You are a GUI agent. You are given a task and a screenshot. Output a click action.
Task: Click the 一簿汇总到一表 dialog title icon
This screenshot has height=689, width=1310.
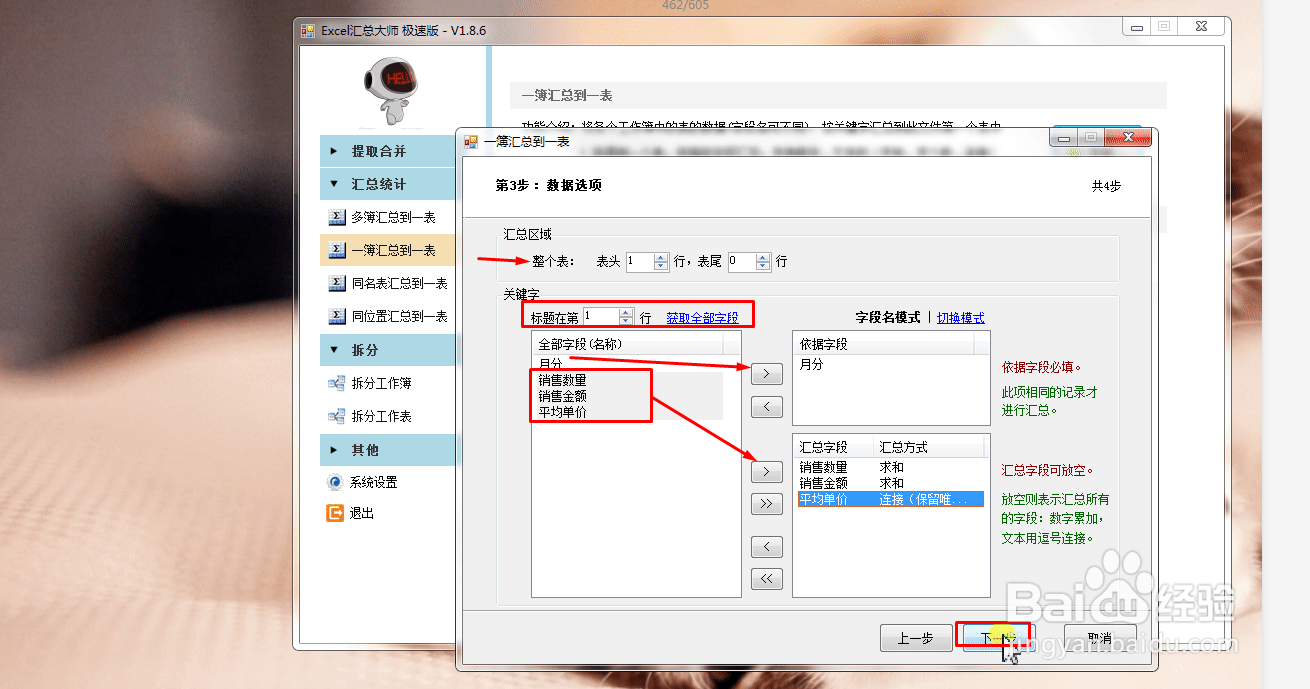pos(471,142)
